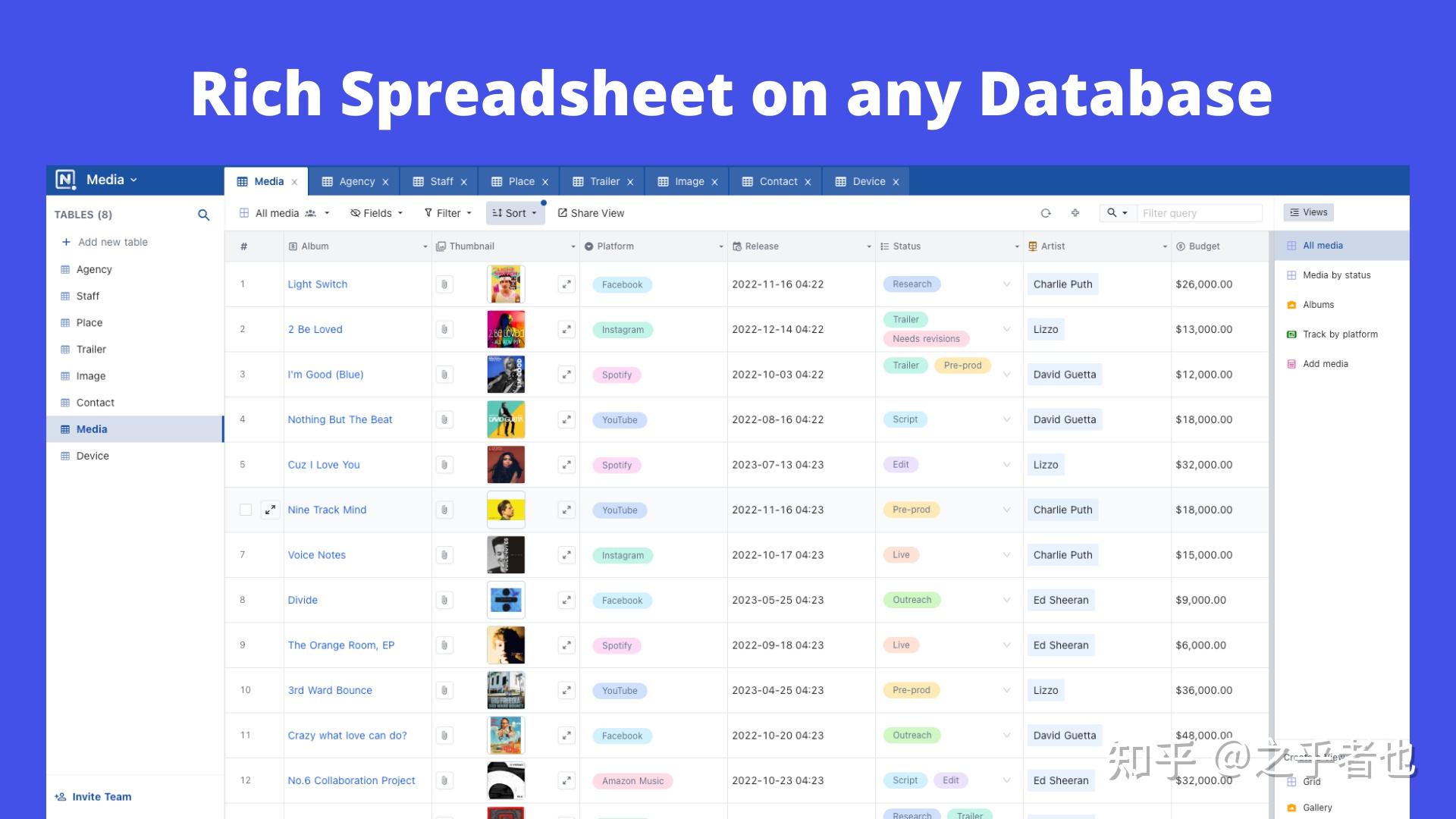Click the Share View button
1456x819 pixels.
[x=591, y=213]
